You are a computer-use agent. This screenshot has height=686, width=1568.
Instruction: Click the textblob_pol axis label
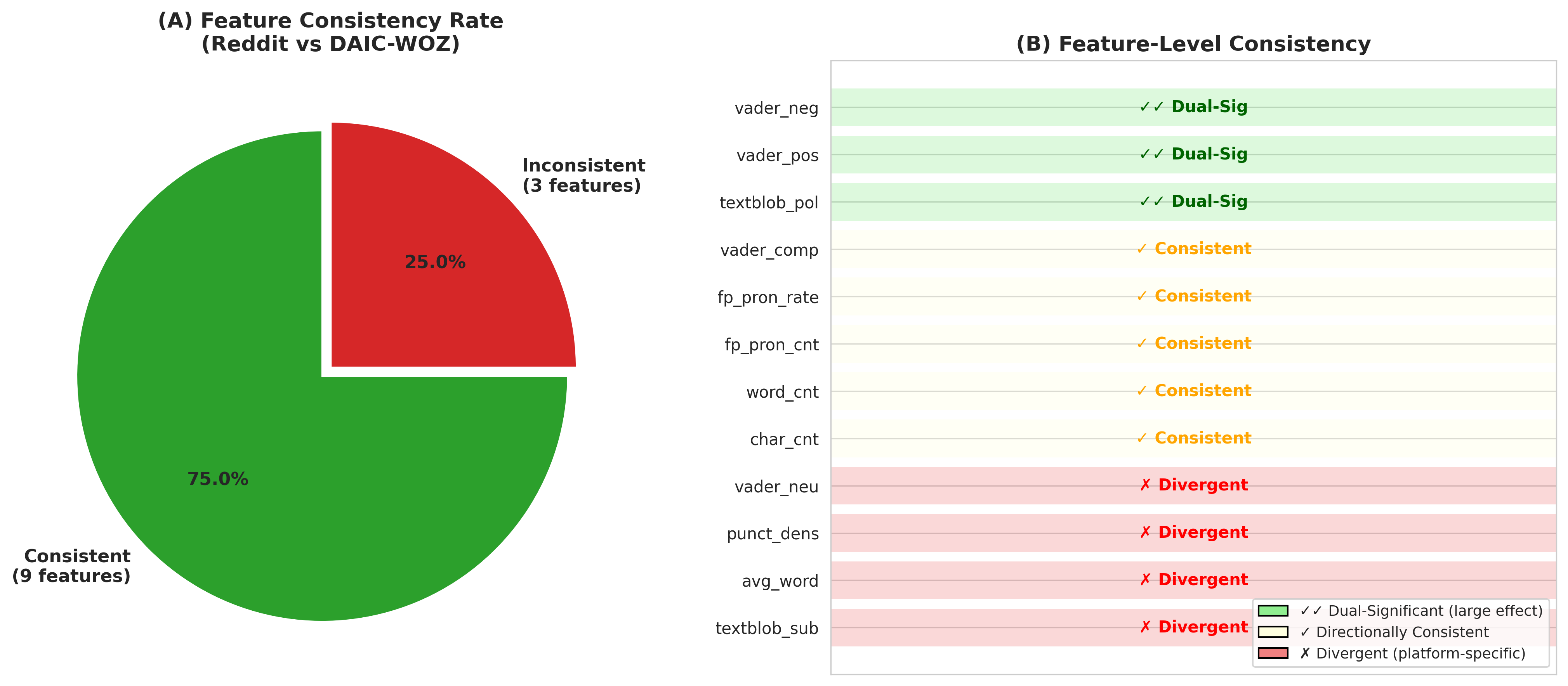pyautogui.click(x=769, y=203)
